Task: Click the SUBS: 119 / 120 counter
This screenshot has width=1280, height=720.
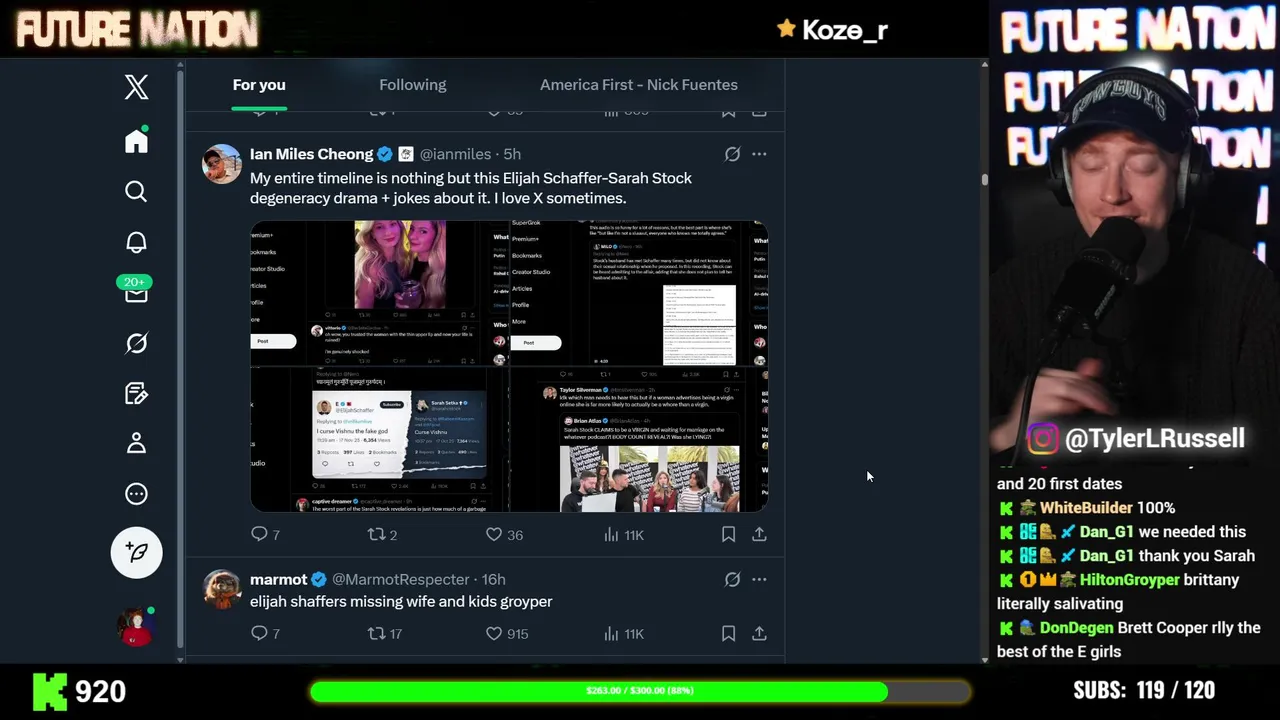Action: pos(1144,690)
